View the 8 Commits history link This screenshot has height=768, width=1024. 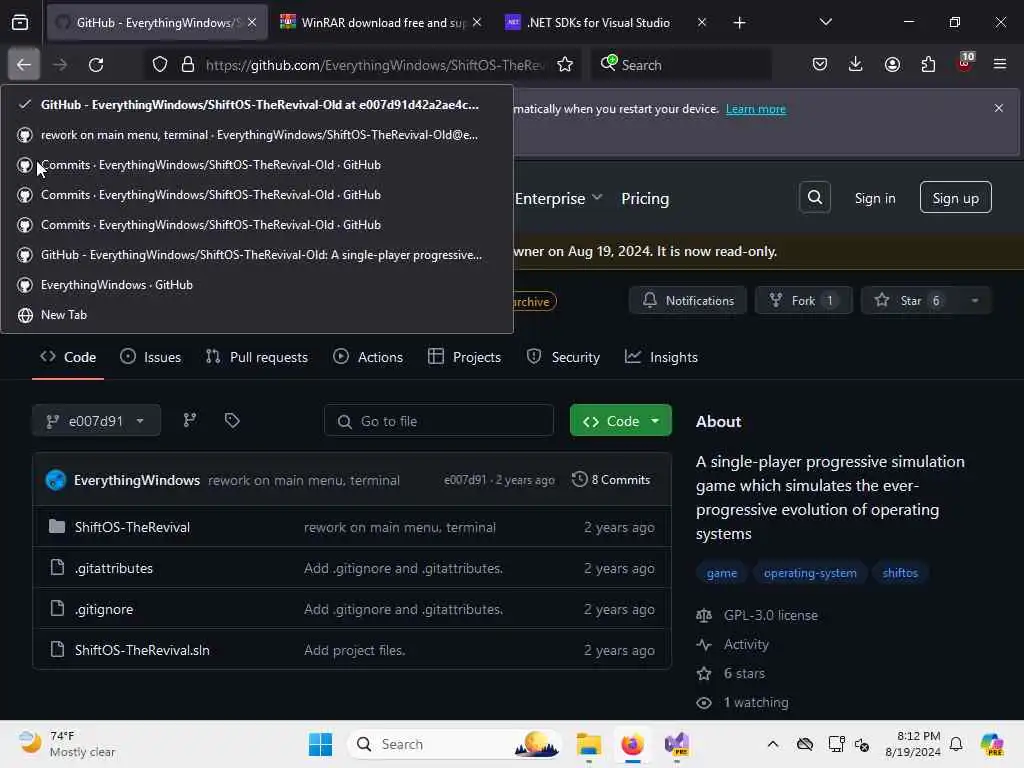611,480
